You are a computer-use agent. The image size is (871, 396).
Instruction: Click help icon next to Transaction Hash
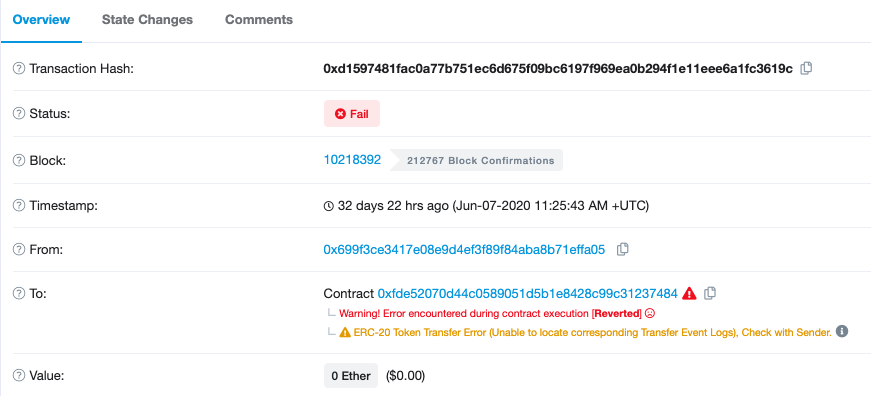pos(19,69)
